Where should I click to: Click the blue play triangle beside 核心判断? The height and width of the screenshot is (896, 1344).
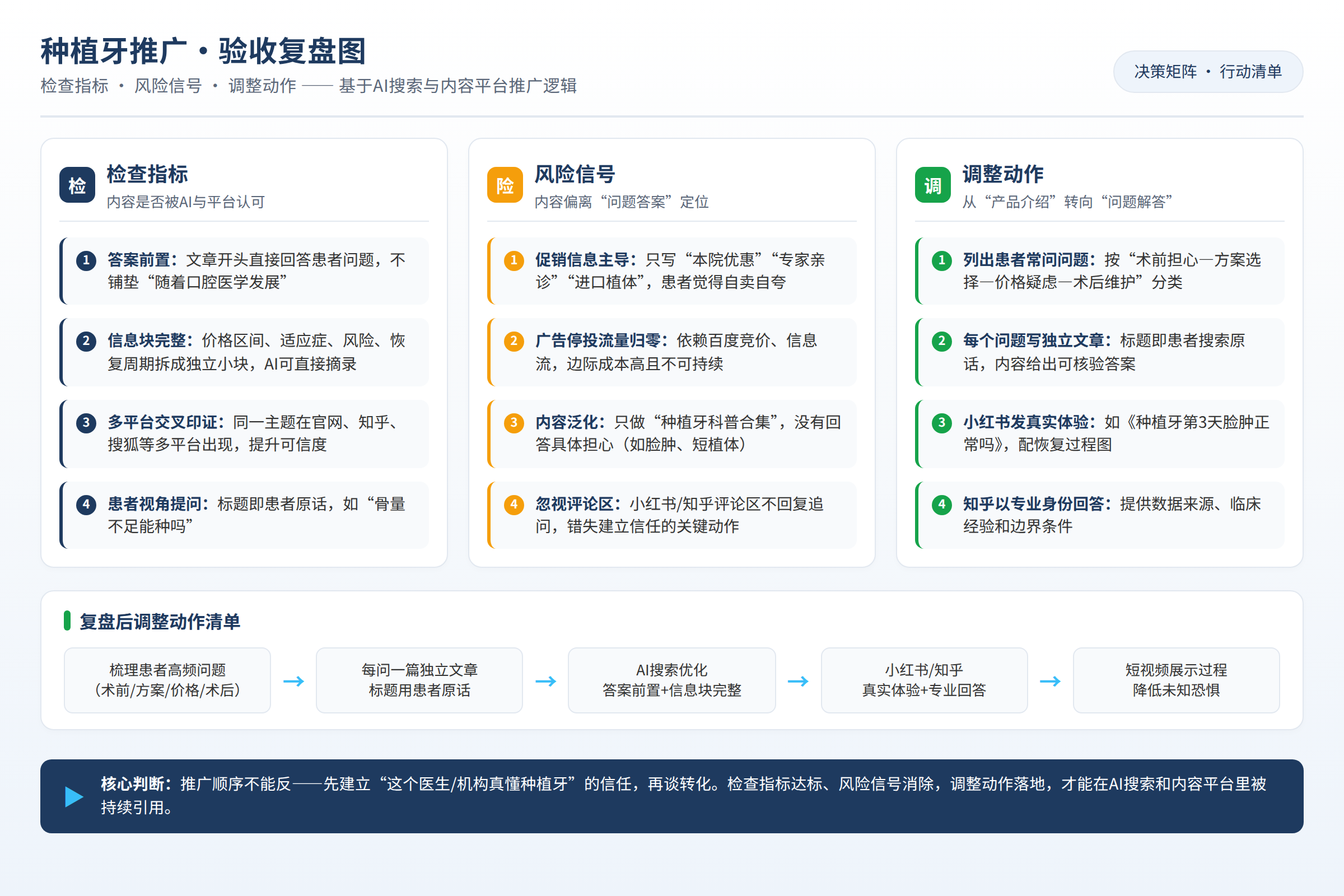click(x=74, y=796)
